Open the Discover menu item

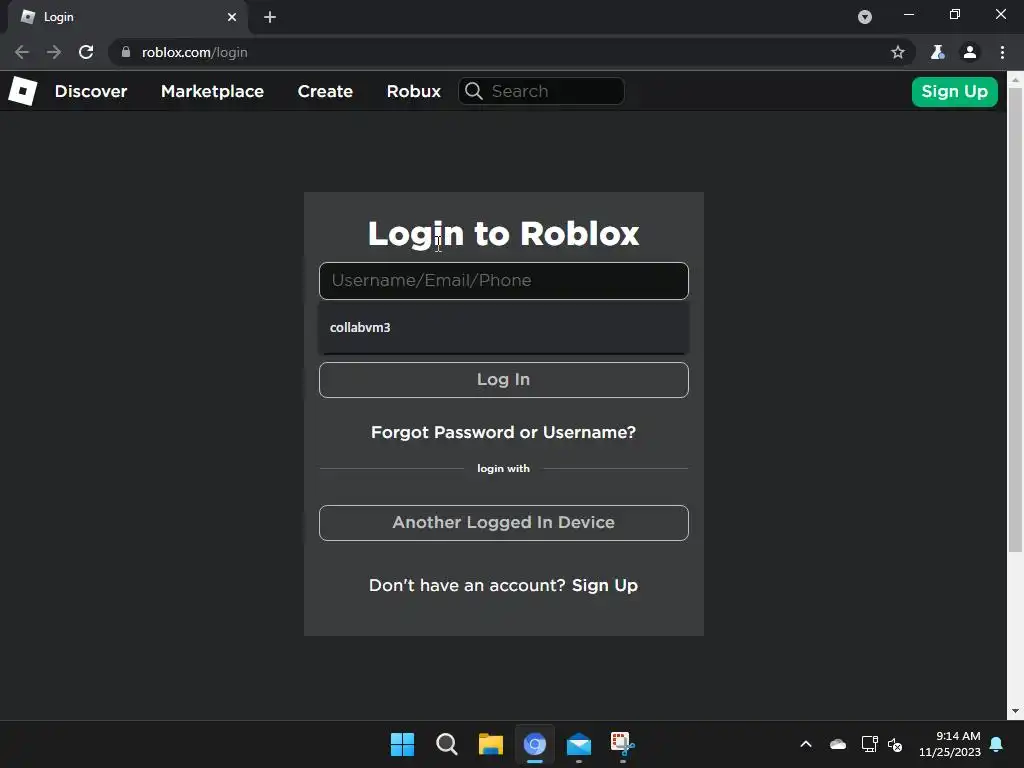pyautogui.click(x=91, y=91)
